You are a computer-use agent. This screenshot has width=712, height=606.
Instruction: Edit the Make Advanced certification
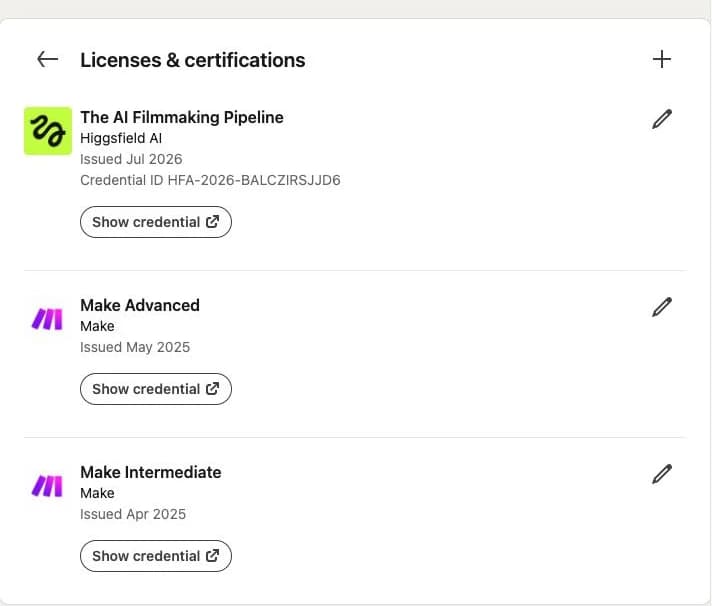point(662,307)
